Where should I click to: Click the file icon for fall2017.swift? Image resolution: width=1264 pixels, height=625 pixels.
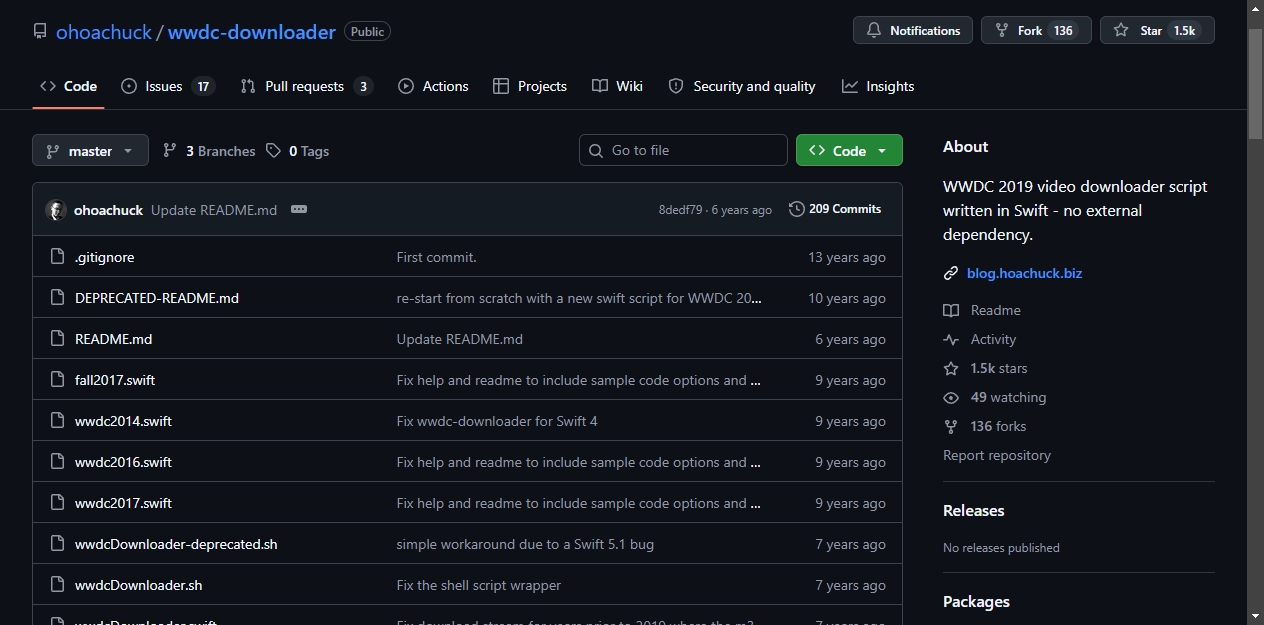click(x=57, y=380)
